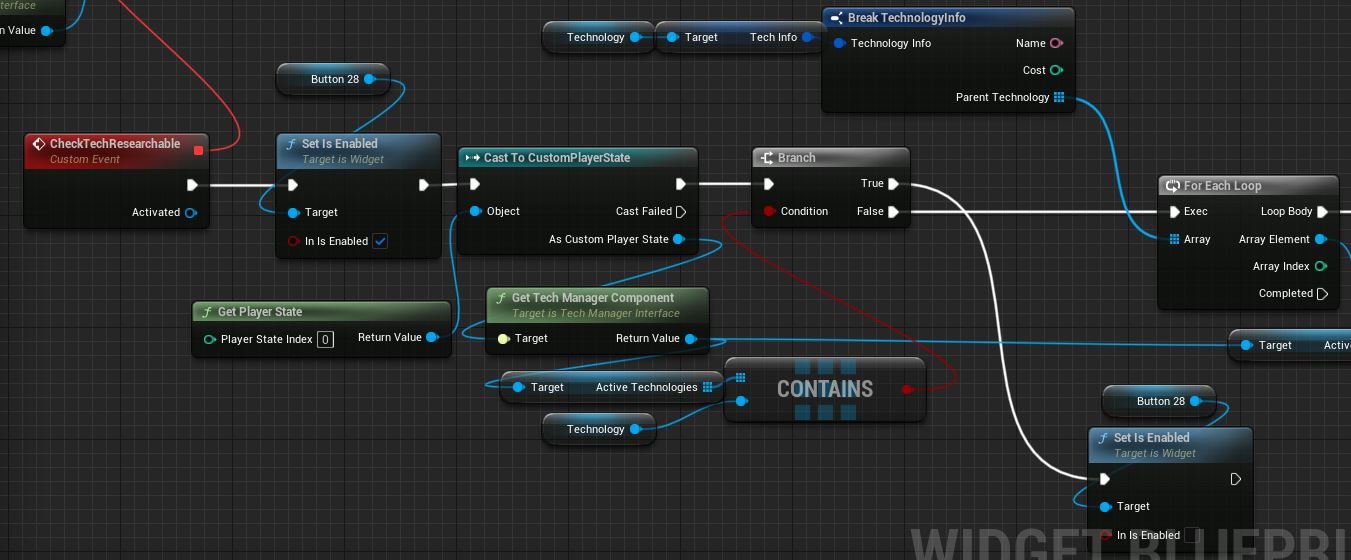The width and height of the screenshot is (1351, 560).
Task: Click the Break TechnologyInfo Cost output pin
Action: click(1056, 70)
